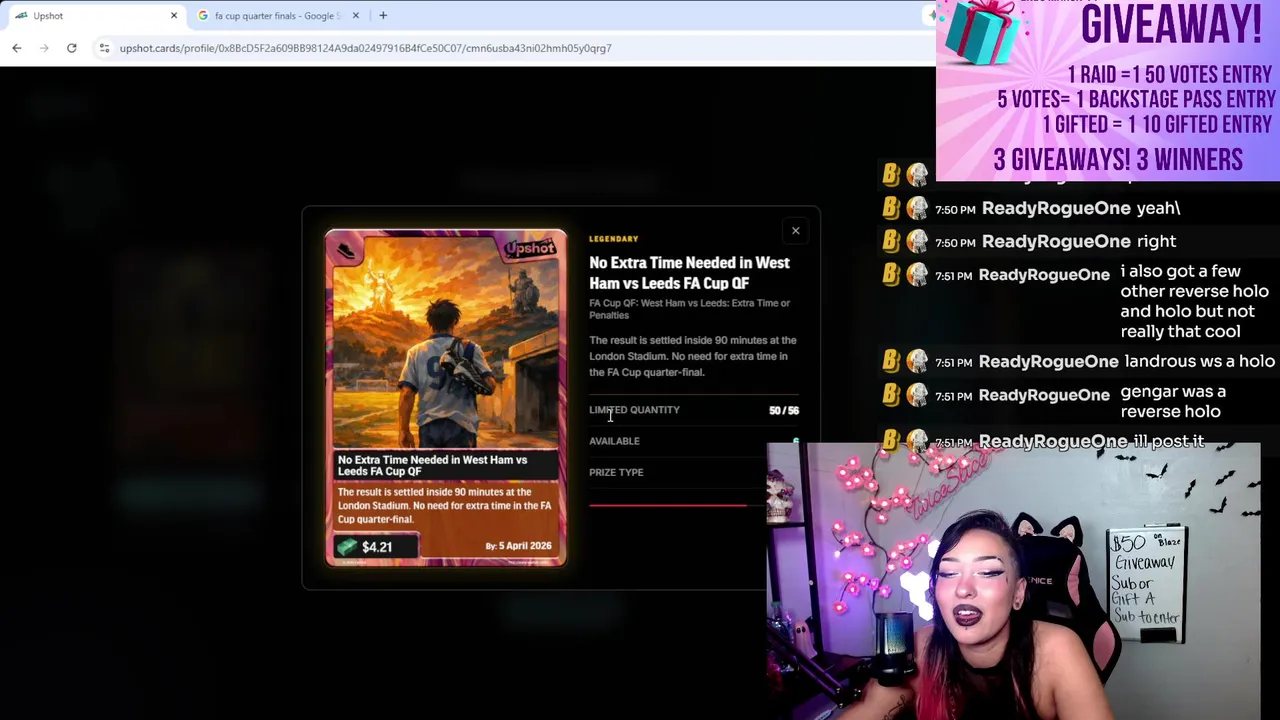Image resolution: width=1280 pixels, height=720 pixels.
Task: Click the 7:50 PM timestamp by 'right' message
Action: point(955,242)
